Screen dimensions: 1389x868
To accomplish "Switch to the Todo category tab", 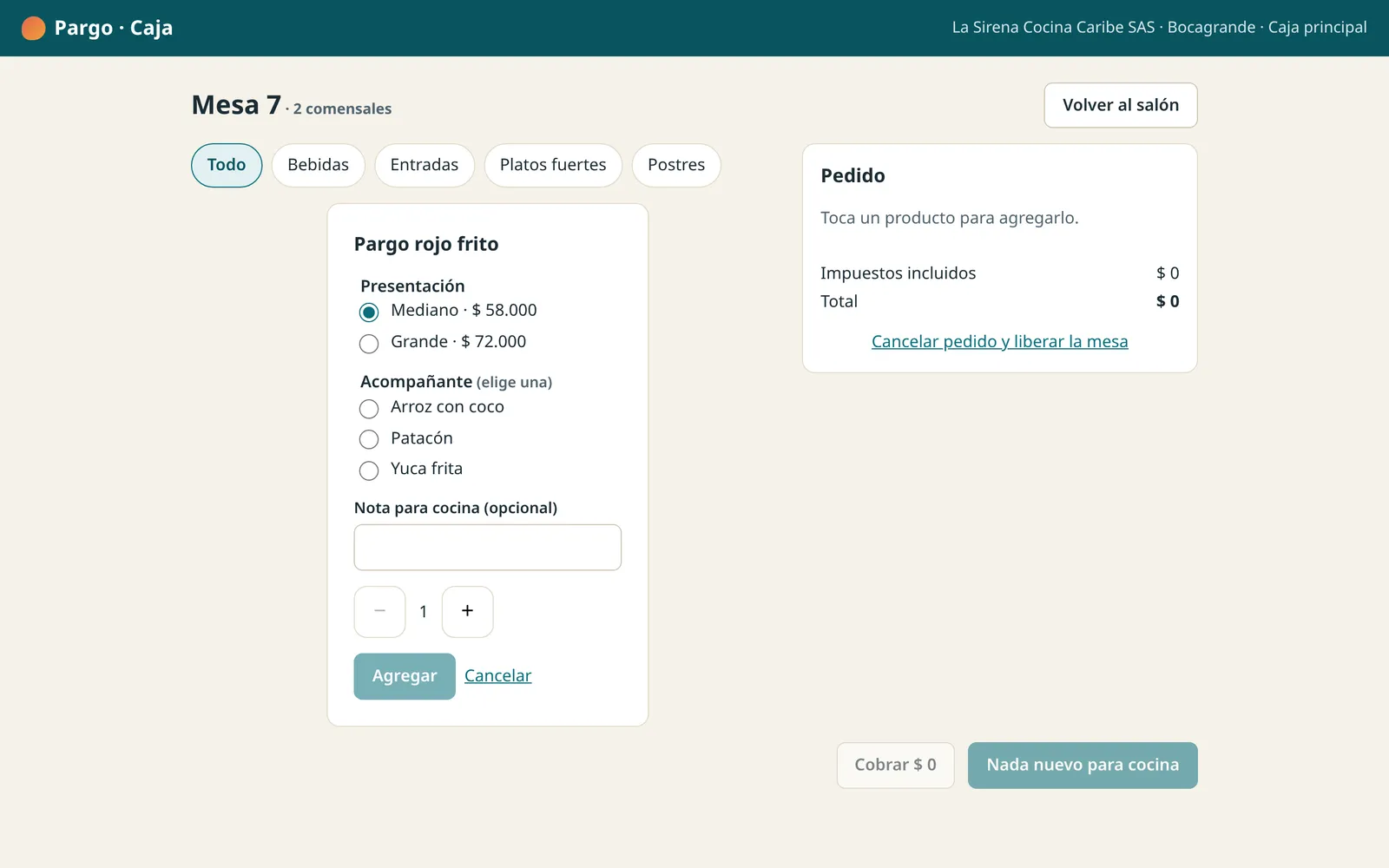I will pyautogui.click(x=227, y=165).
